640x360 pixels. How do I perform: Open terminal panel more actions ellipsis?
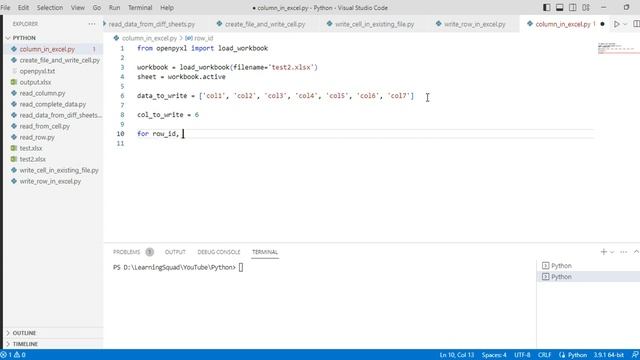point(623,252)
